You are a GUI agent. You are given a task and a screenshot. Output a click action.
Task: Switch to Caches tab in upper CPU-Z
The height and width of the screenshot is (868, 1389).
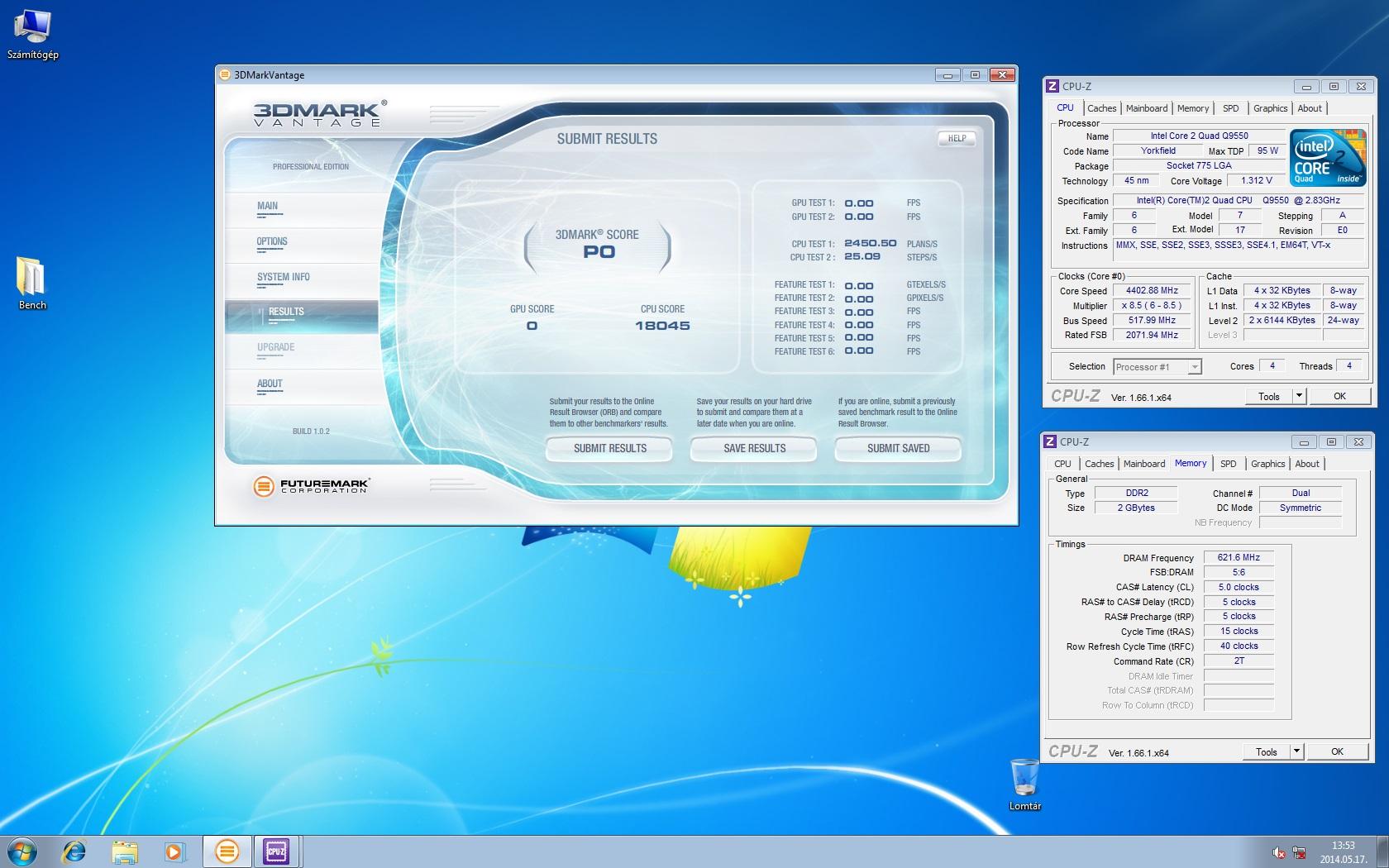click(x=1101, y=108)
